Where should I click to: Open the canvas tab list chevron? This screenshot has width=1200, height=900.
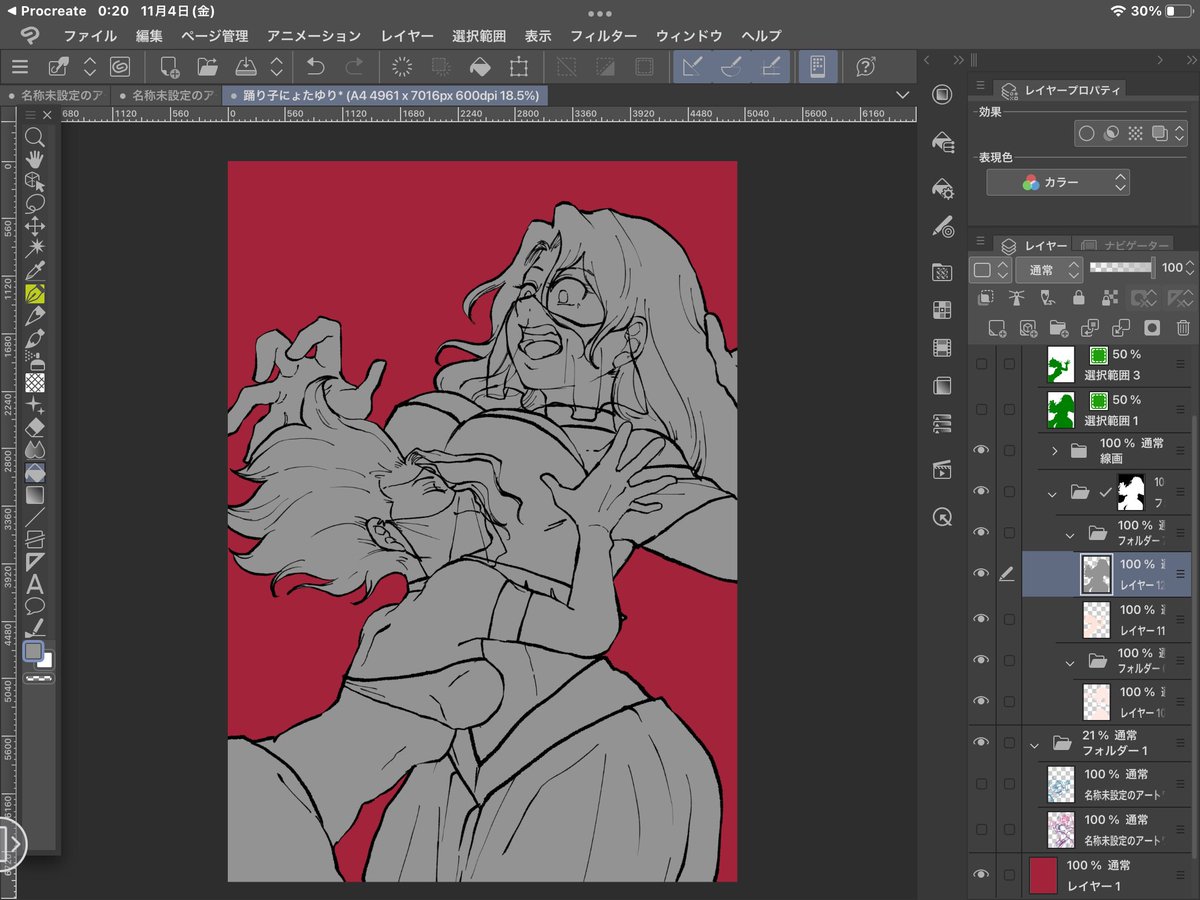903,95
